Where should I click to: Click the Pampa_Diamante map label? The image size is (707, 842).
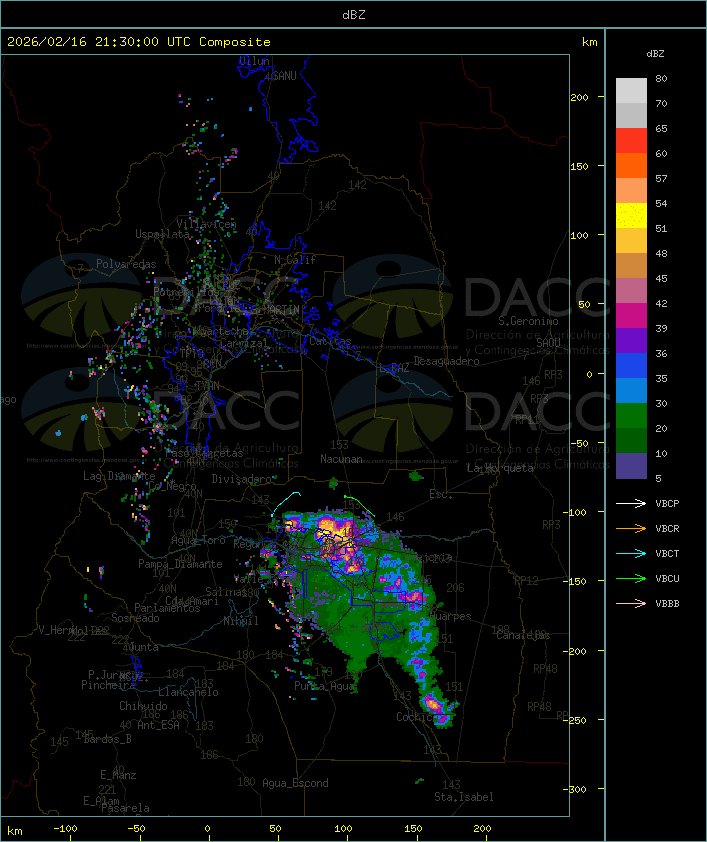click(180, 564)
